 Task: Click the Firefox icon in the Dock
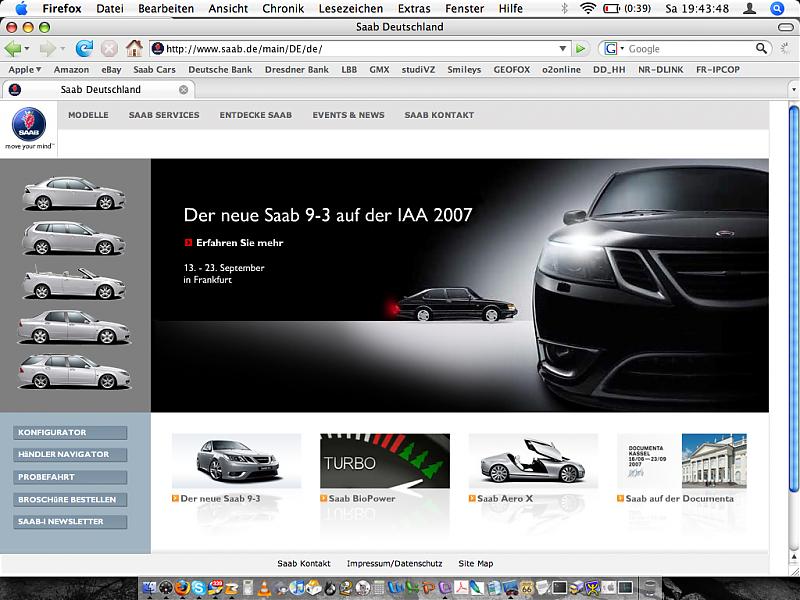[x=182, y=588]
